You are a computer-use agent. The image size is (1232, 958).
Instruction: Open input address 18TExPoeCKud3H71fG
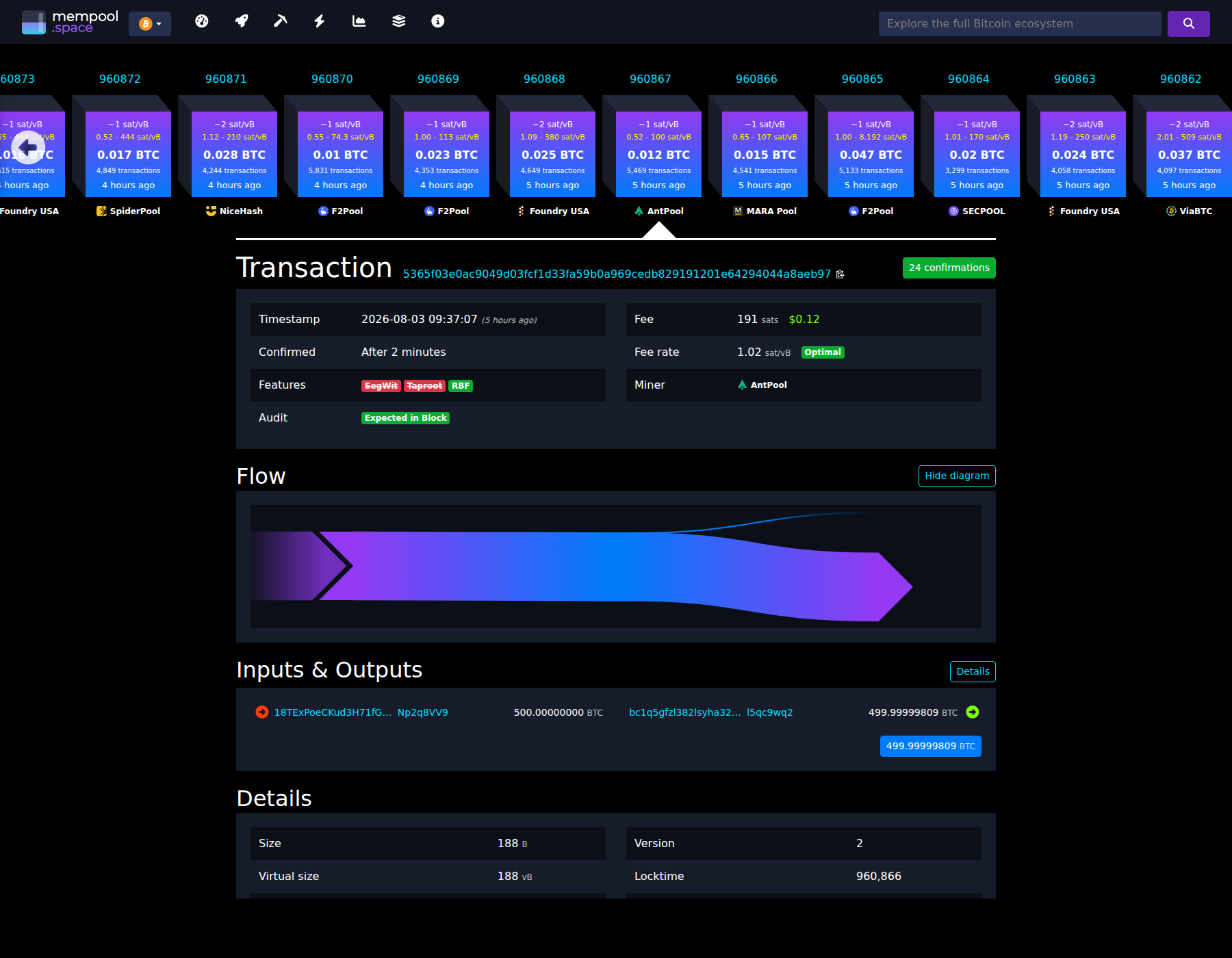click(361, 712)
